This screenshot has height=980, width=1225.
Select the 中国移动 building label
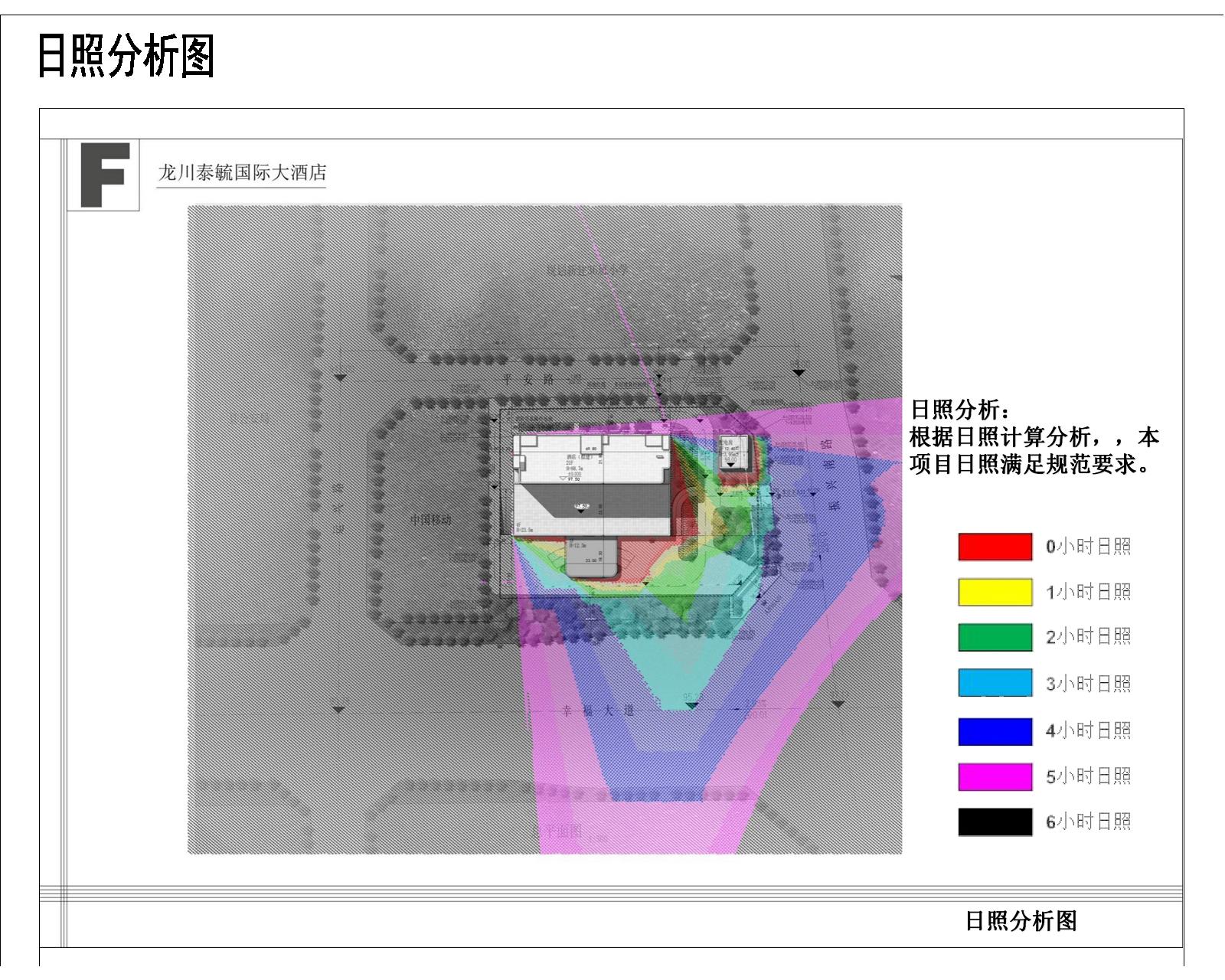pos(430,520)
